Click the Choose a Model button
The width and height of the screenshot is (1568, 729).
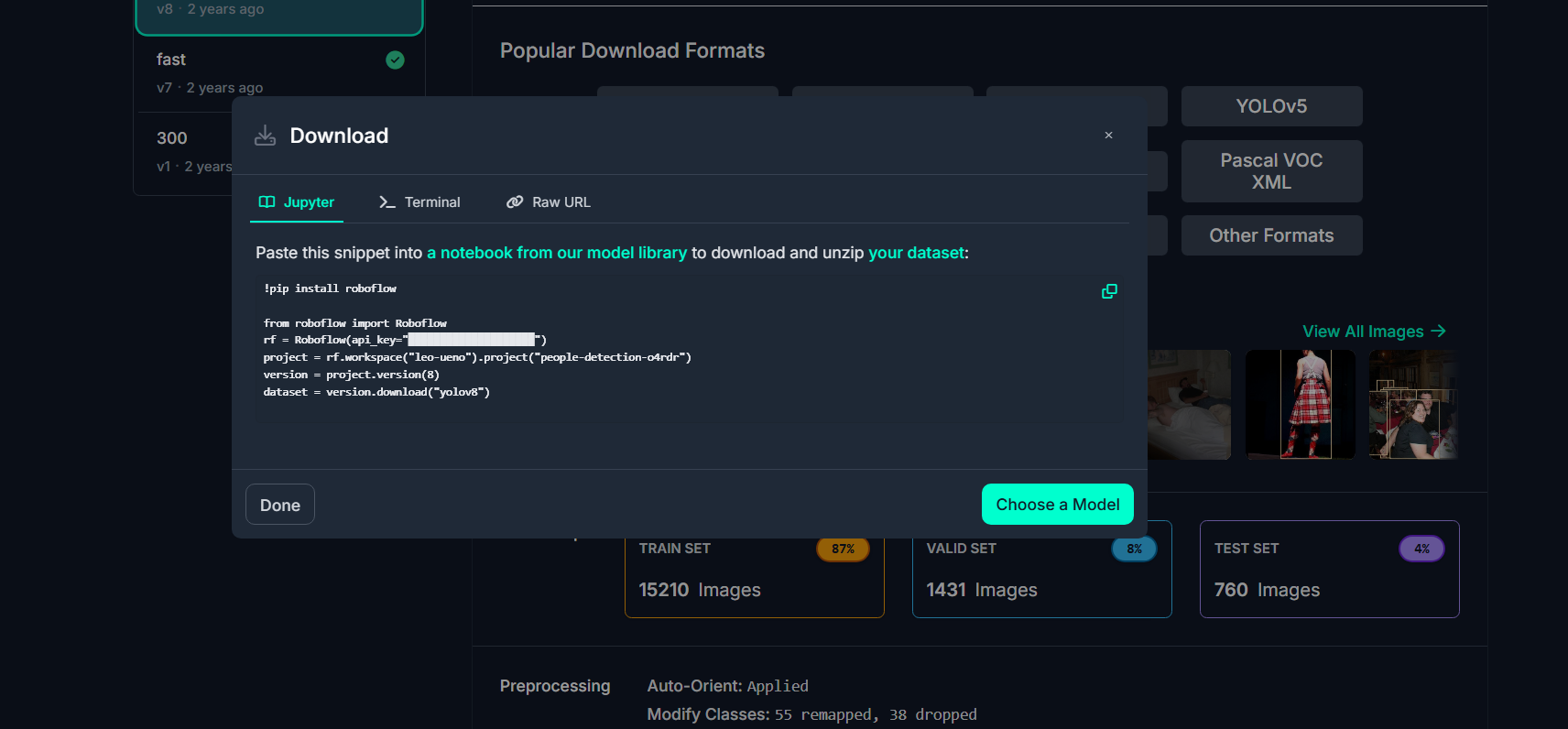point(1058,505)
